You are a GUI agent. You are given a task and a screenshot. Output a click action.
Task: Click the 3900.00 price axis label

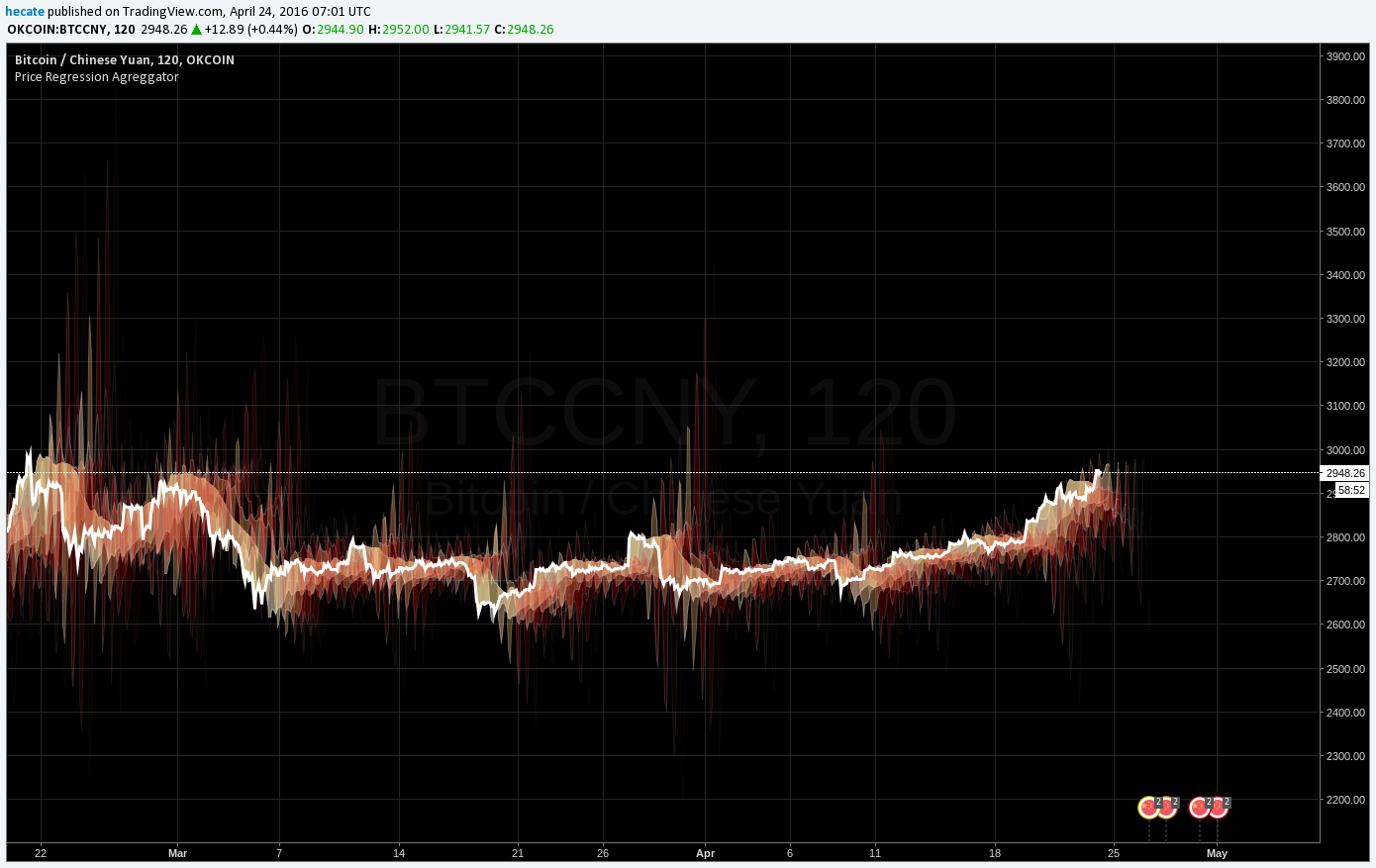tap(1346, 56)
